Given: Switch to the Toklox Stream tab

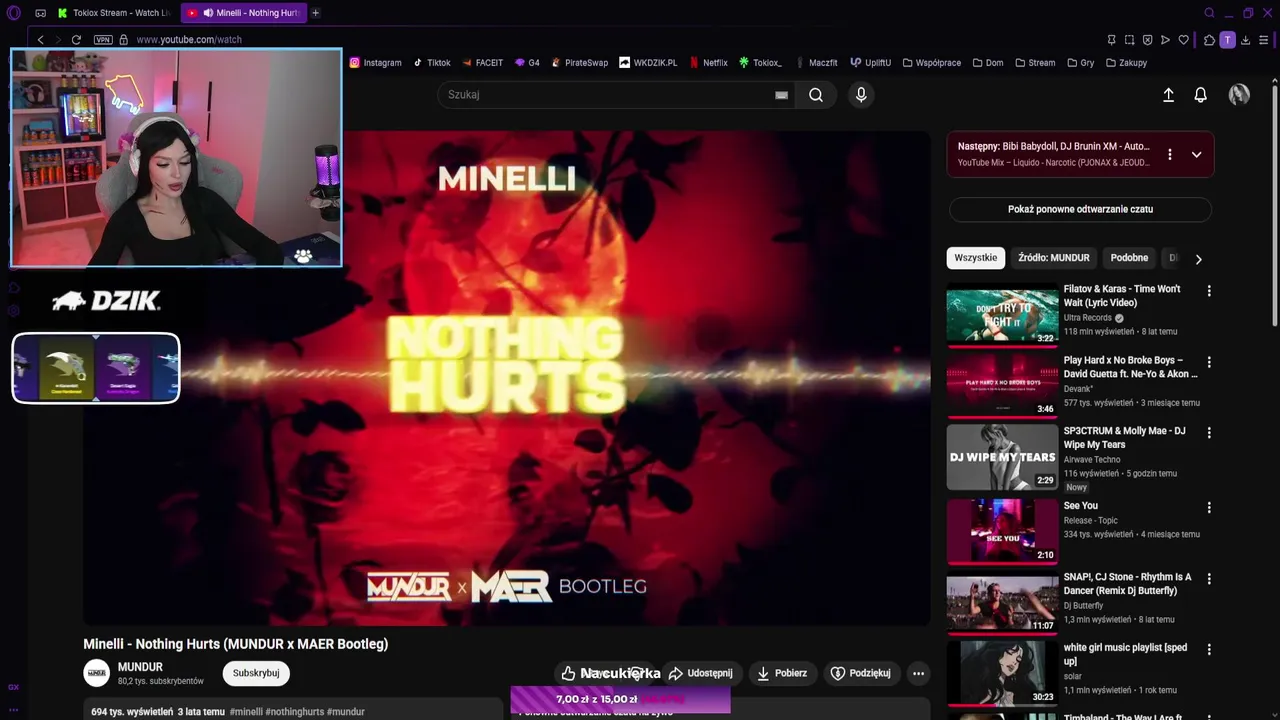Looking at the screenshot, I should [113, 13].
